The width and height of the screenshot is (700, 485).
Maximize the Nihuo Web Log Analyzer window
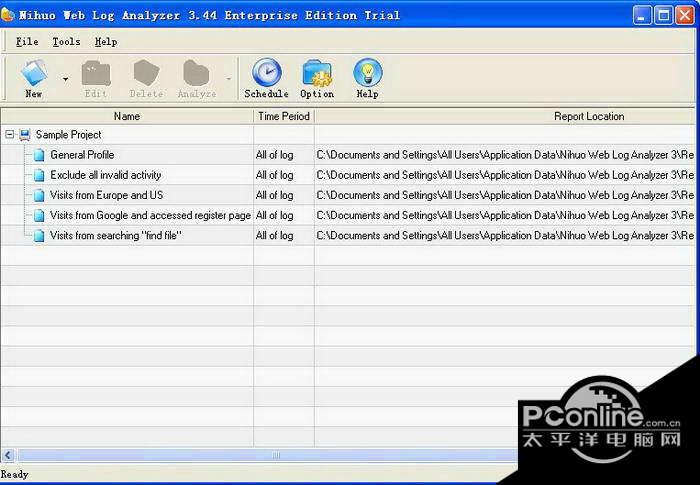click(x=663, y=16)
